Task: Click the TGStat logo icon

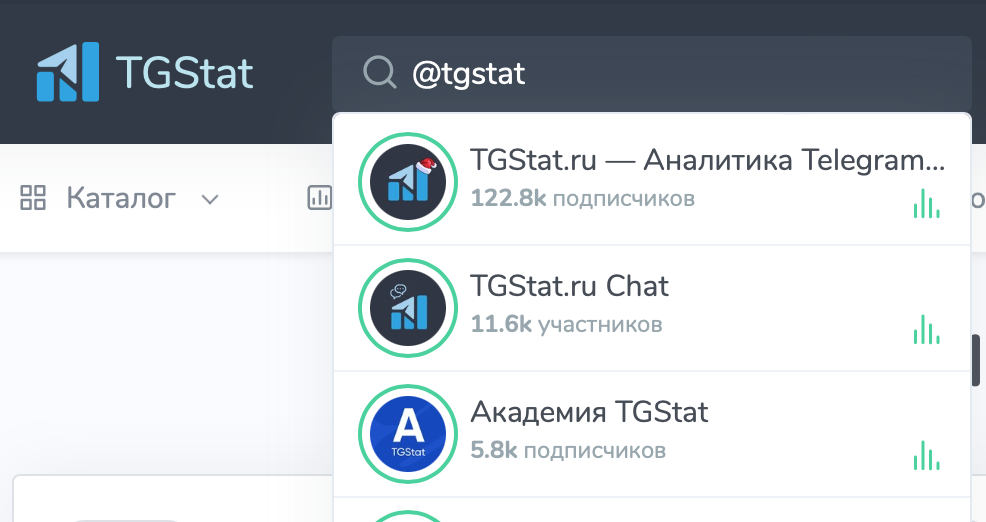Action: pos(68,72)
